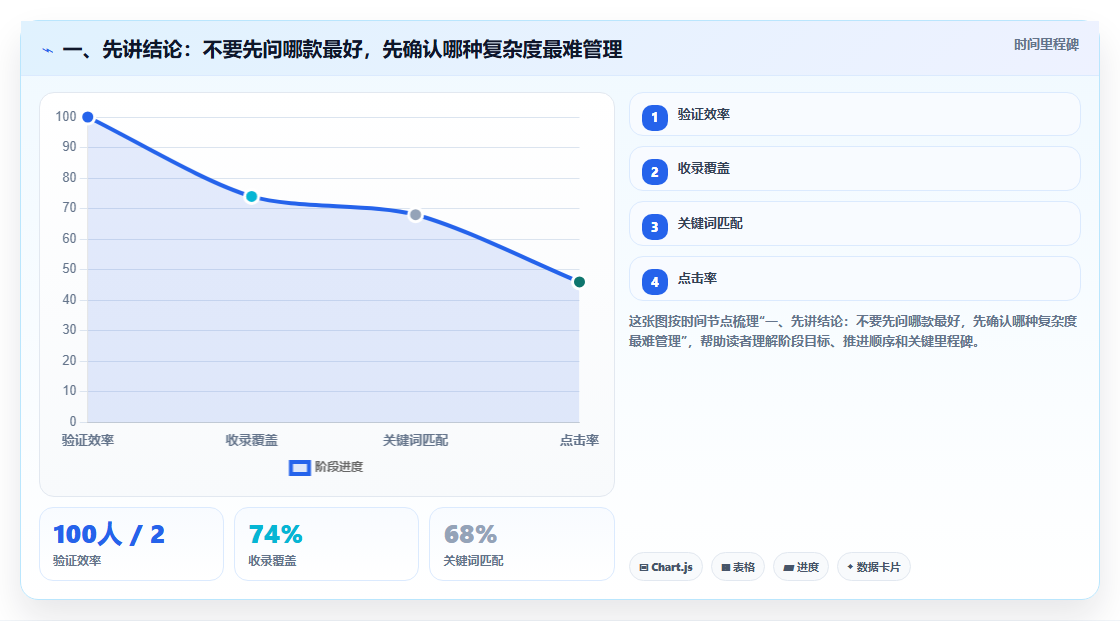1120x621 pixels.
Task: Click the x-axis label 点击率
Action: point(579,440)
